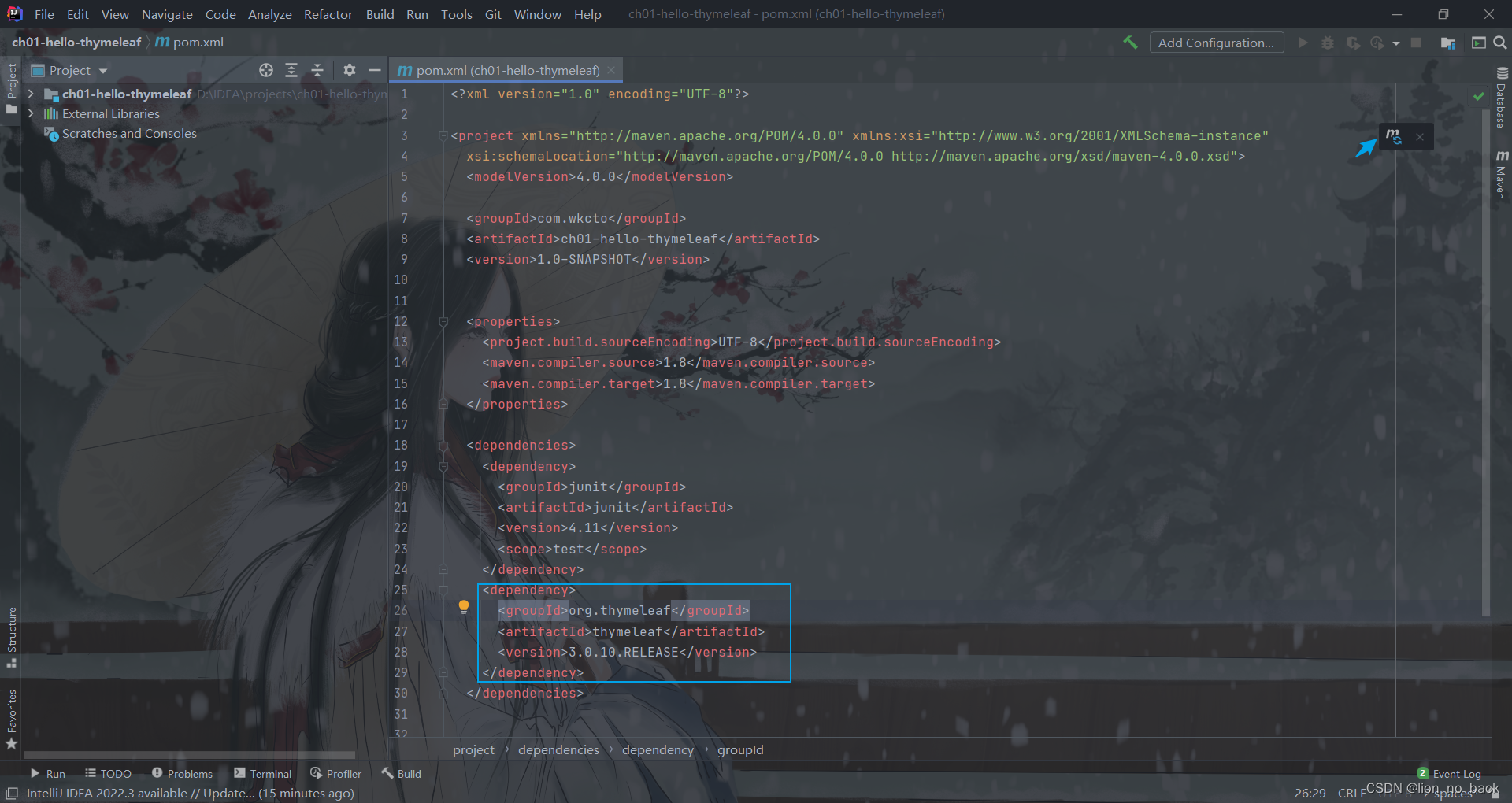Open Project Structure icon in toolbar
Image resolution: width=1512 pixels, height=803 pixels.
point(1447,43)
